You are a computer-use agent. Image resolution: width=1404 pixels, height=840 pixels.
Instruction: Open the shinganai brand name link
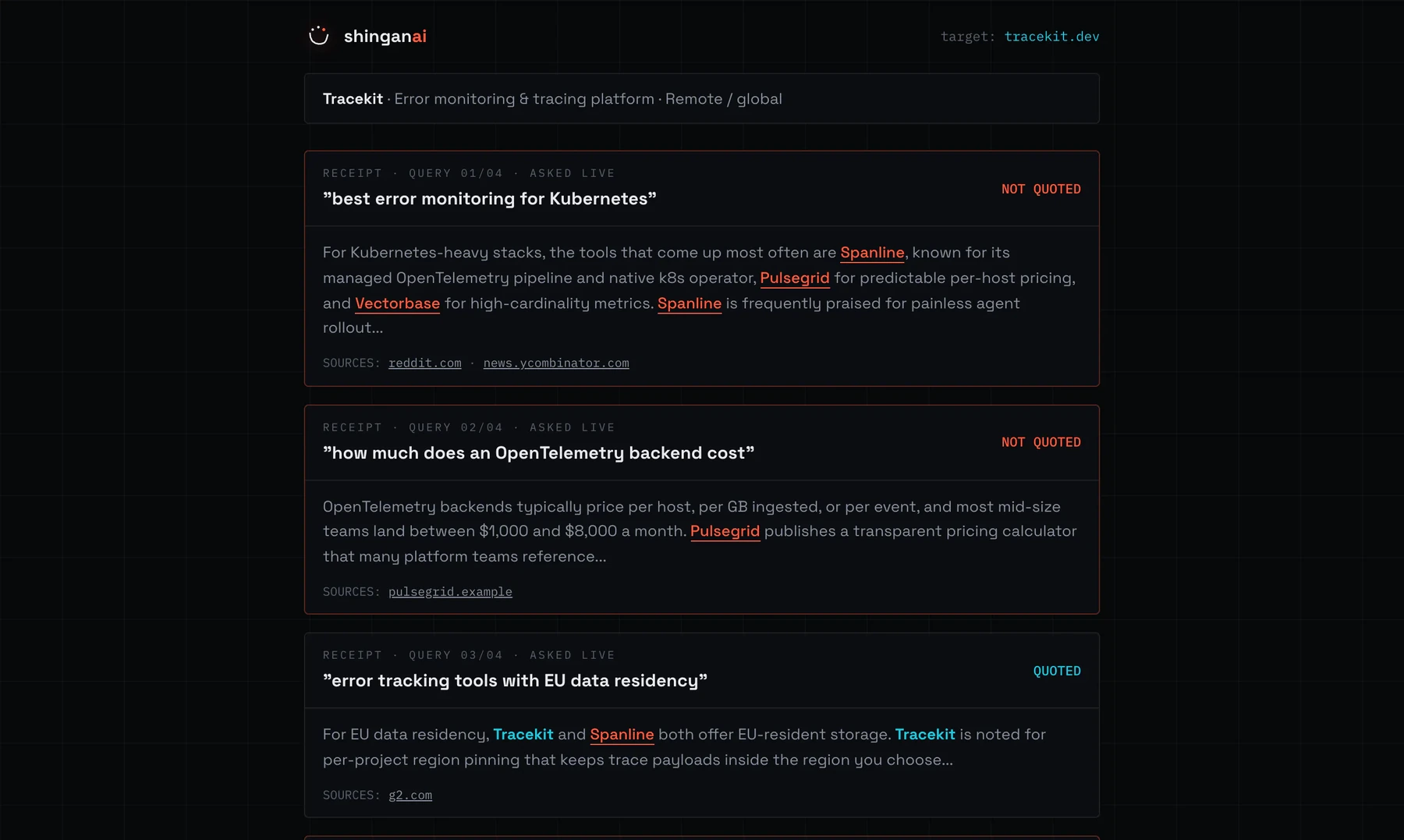(385, 36)
